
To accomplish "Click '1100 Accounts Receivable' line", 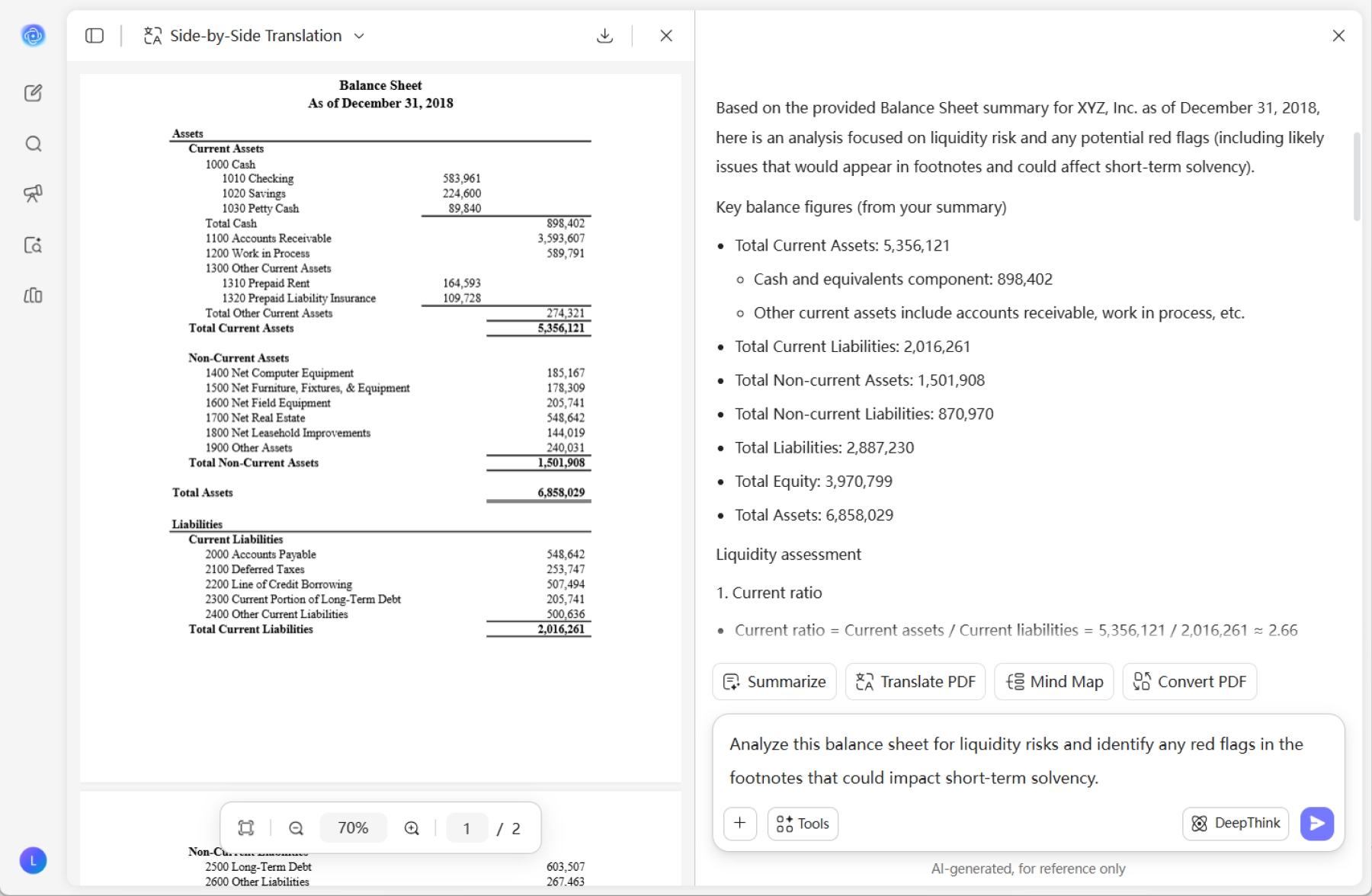I will 268,238.
